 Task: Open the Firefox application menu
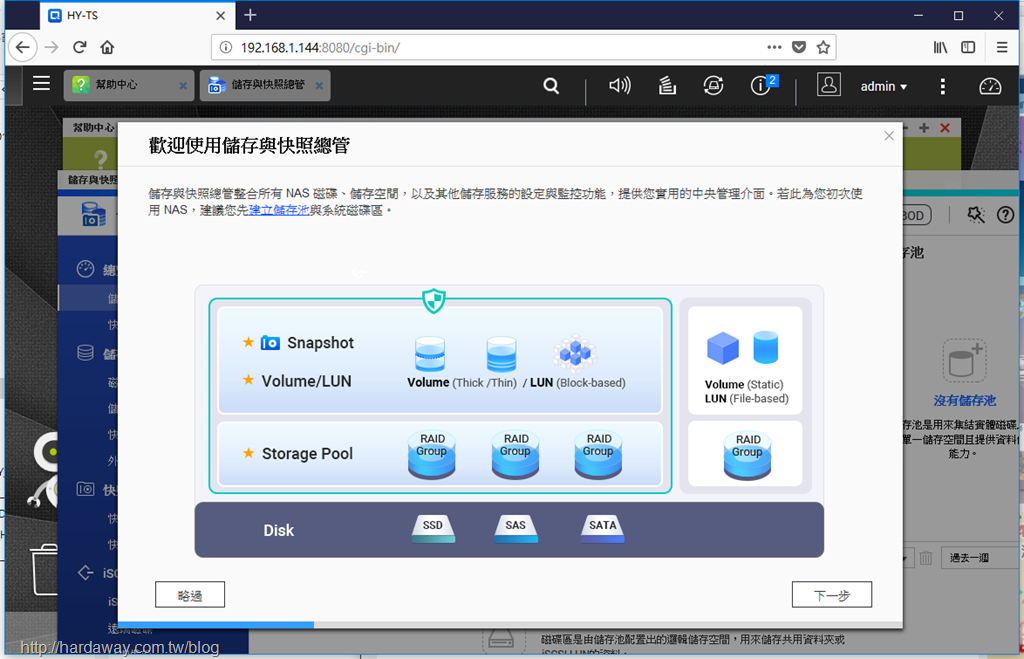click(1002, 47)
